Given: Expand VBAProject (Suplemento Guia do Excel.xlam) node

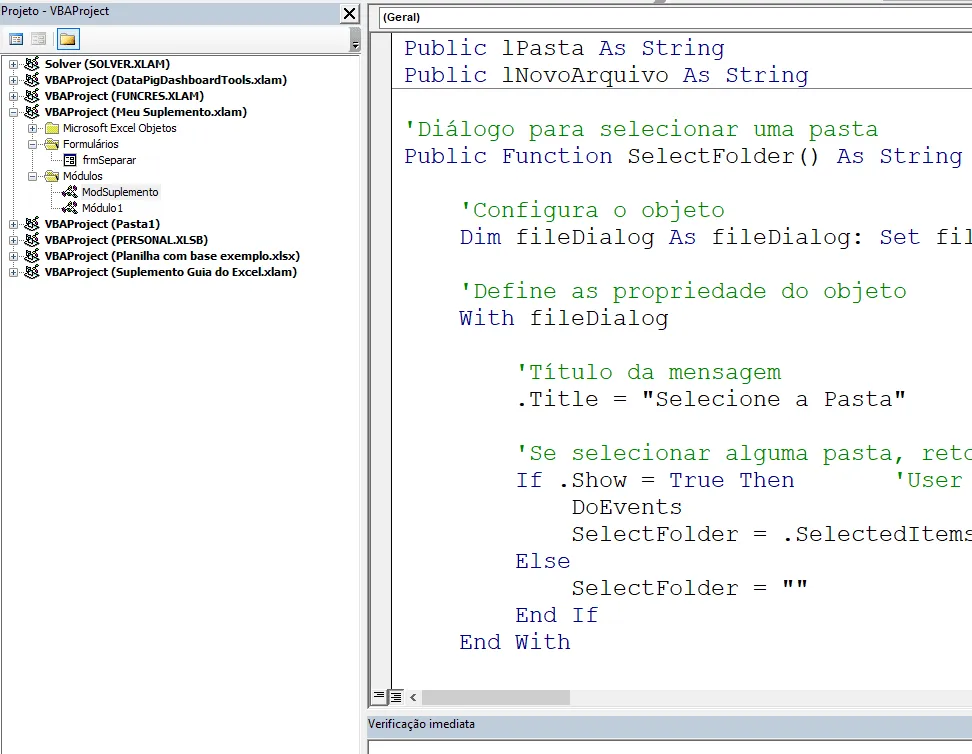Looking at the screenshot, I should click(x=13, y=272).
